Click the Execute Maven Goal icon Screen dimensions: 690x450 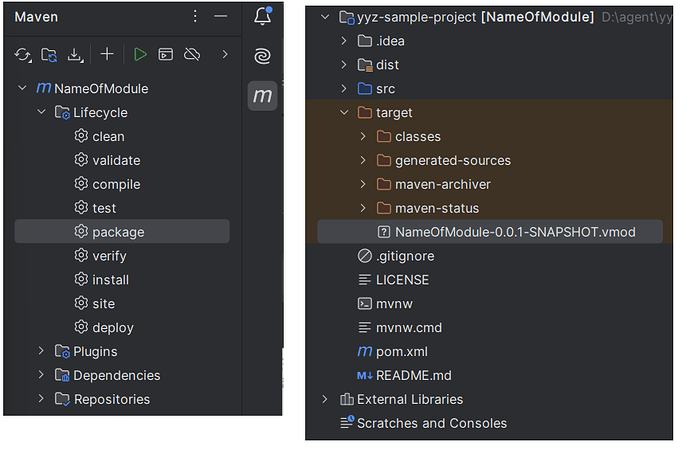coord(165,55)
